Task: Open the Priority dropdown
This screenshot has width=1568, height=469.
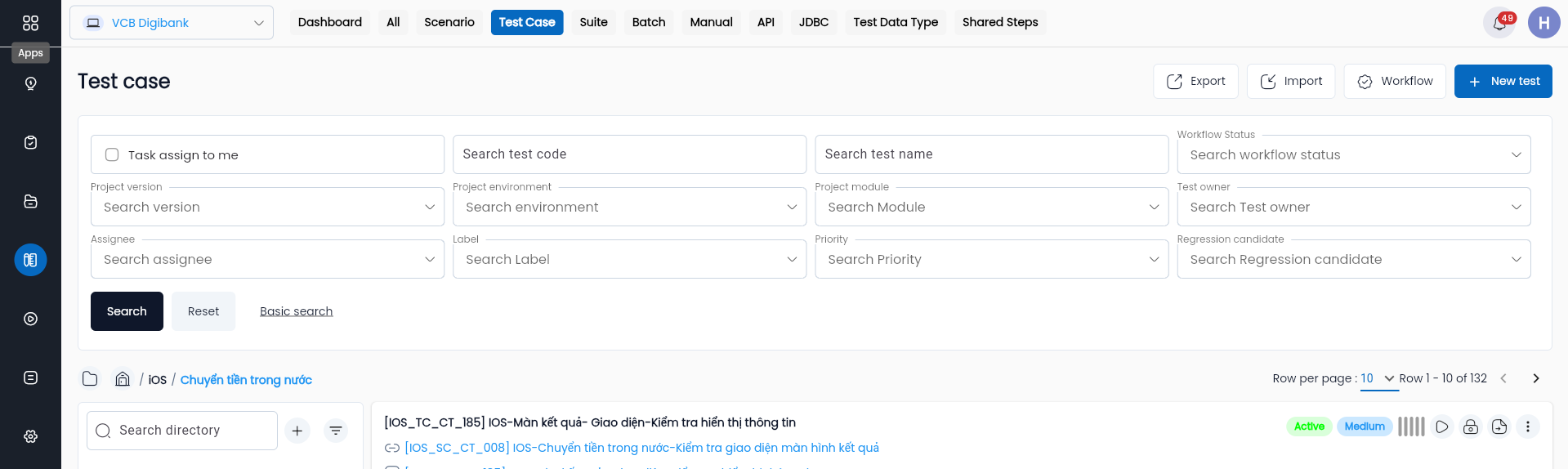Action: (x=992, y=259)
